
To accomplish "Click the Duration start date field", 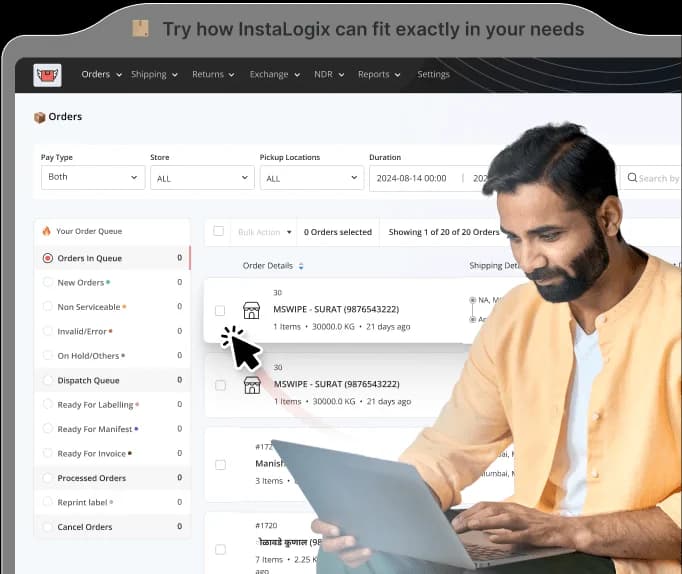I will click(x=411, y=178).
